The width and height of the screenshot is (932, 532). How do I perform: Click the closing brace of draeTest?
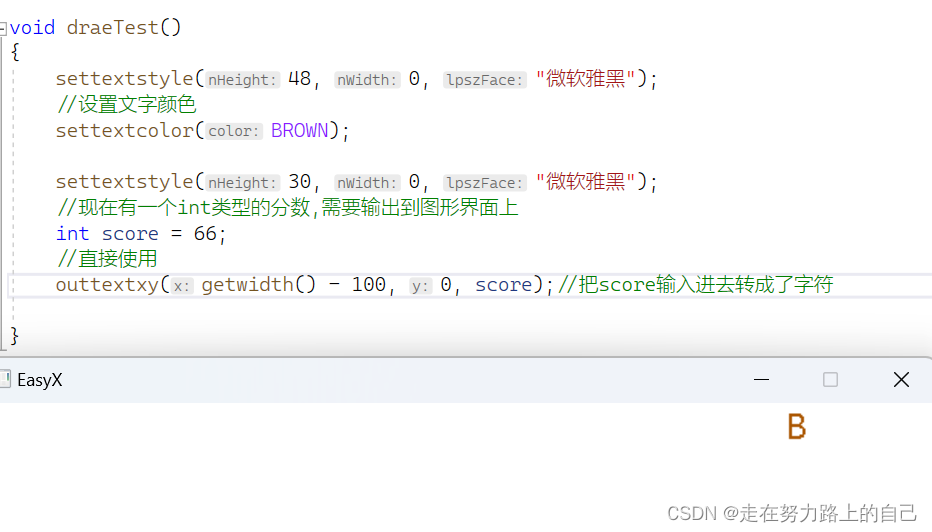[x=15, y=336]
